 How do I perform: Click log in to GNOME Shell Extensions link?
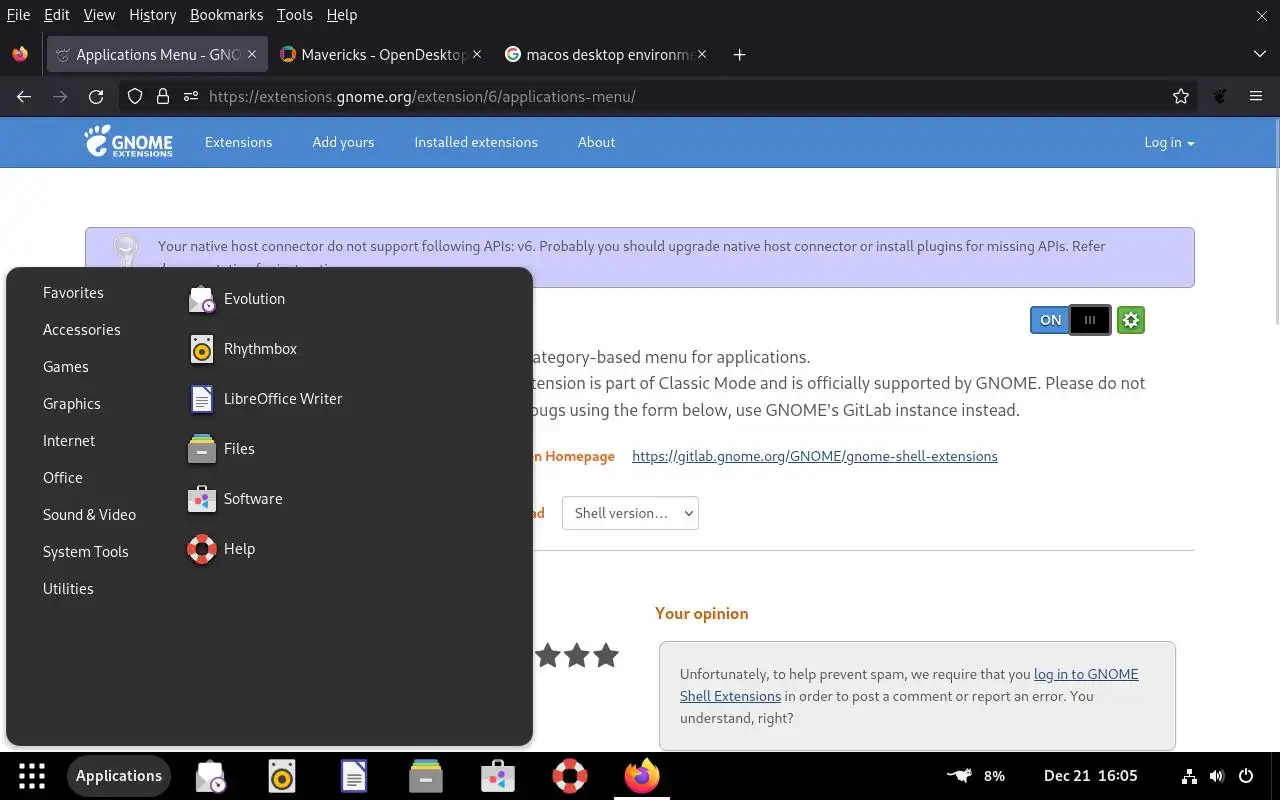909,685
